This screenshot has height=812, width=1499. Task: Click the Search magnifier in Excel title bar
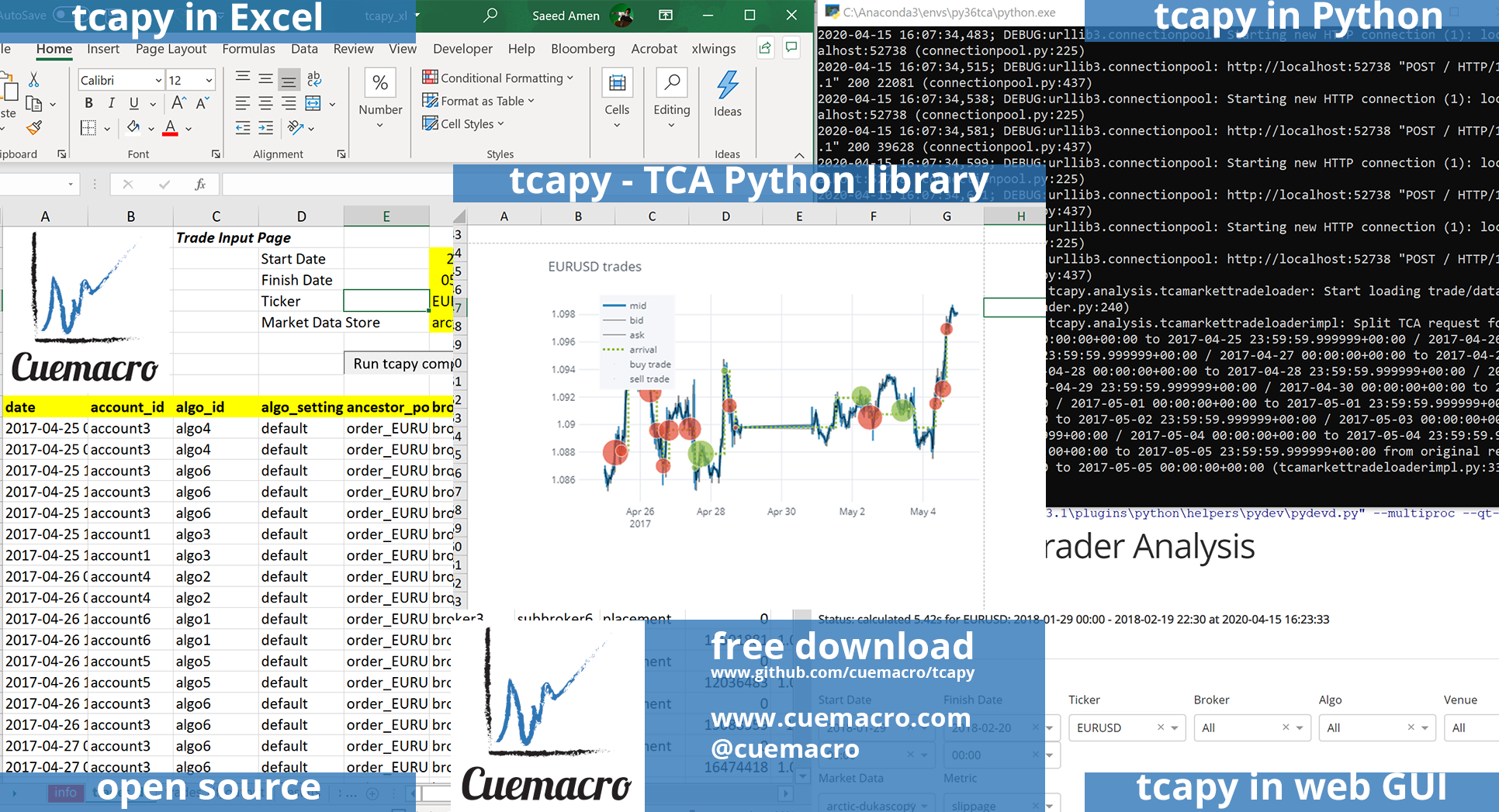490,15
